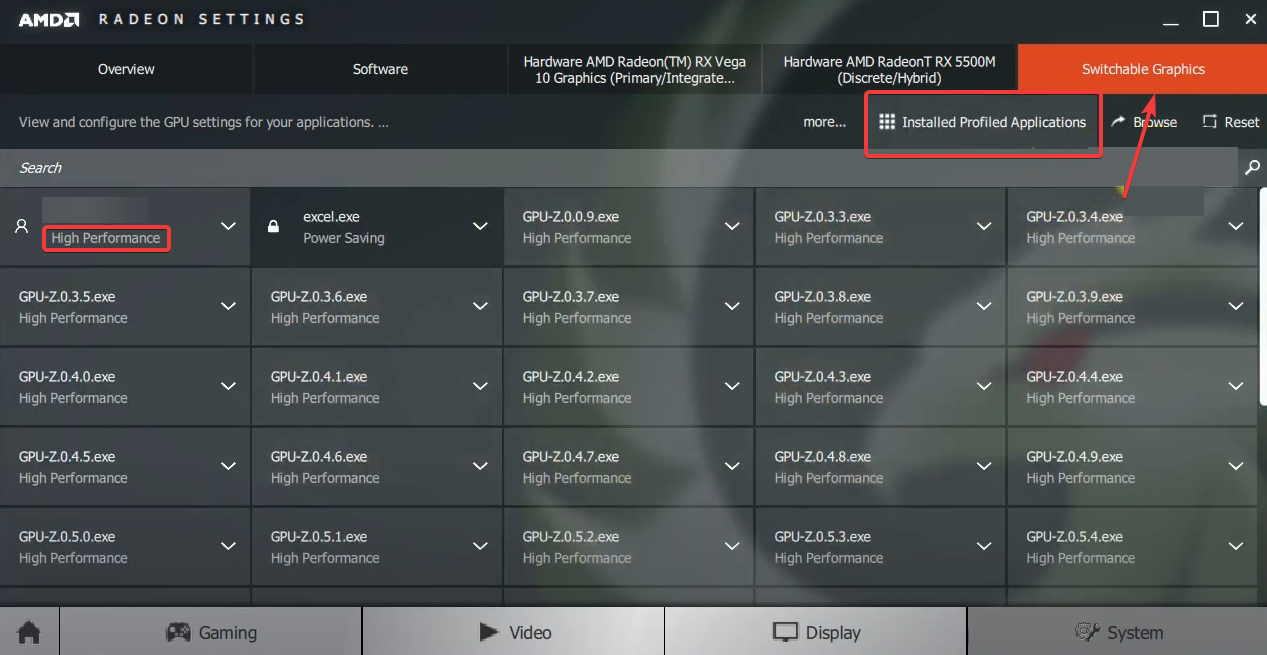
Task: Click High Performance under GPU-Z.0.4.7.exe
Action: tap(577, 478)
